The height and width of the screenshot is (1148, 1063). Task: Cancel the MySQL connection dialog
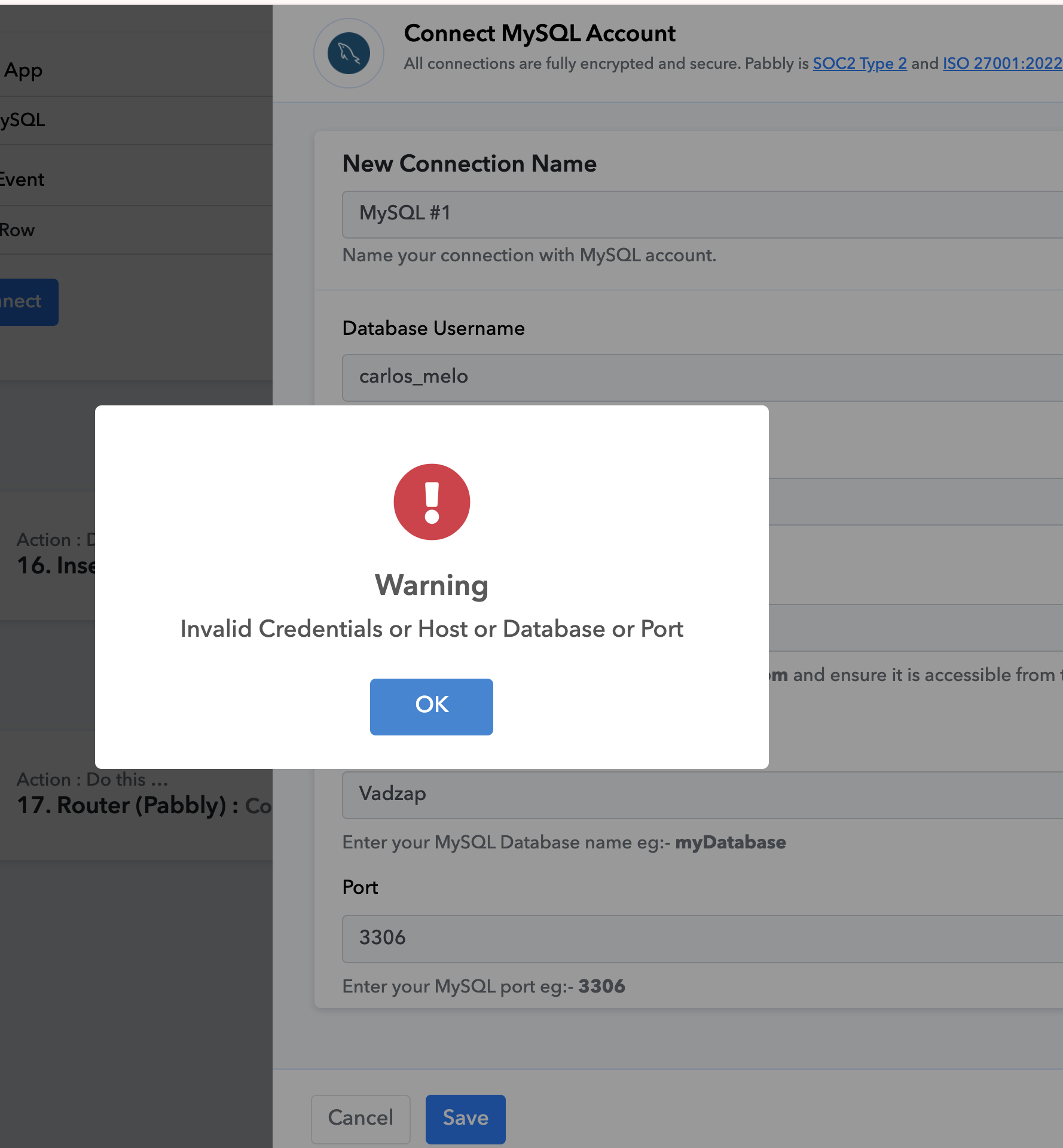(x=361, y=1119)
